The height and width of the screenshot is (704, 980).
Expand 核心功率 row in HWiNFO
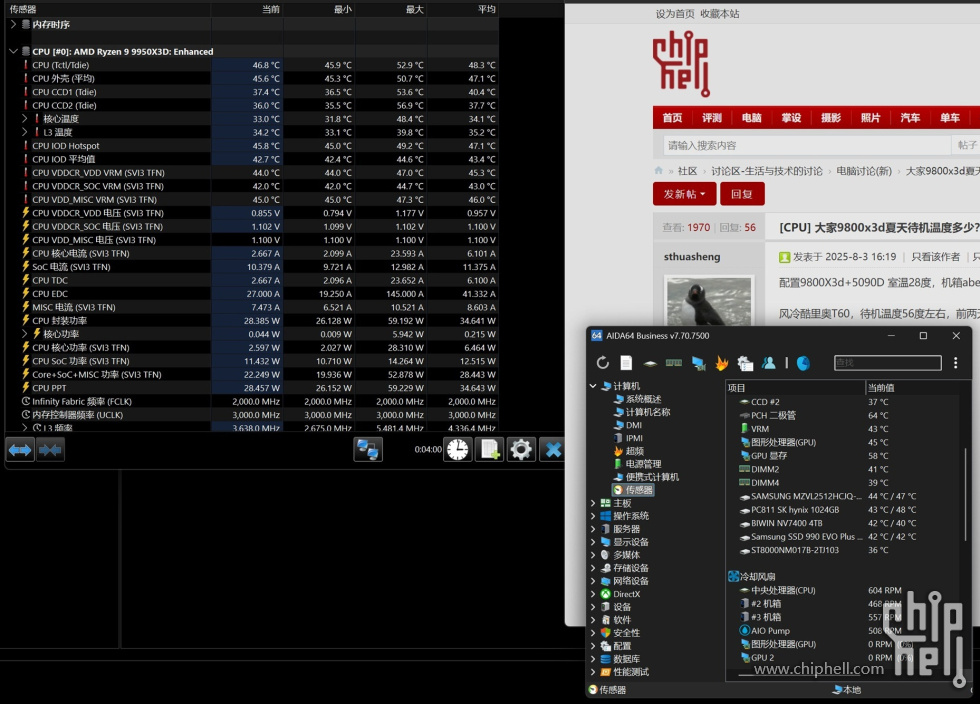tap(24, 333)
